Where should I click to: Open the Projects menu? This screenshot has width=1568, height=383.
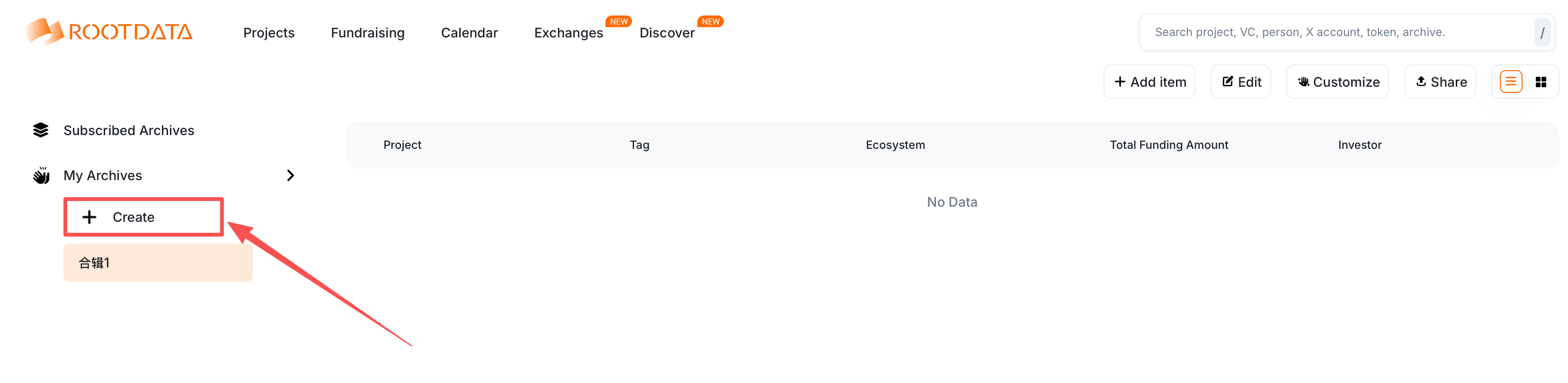(x=268, y=33)
